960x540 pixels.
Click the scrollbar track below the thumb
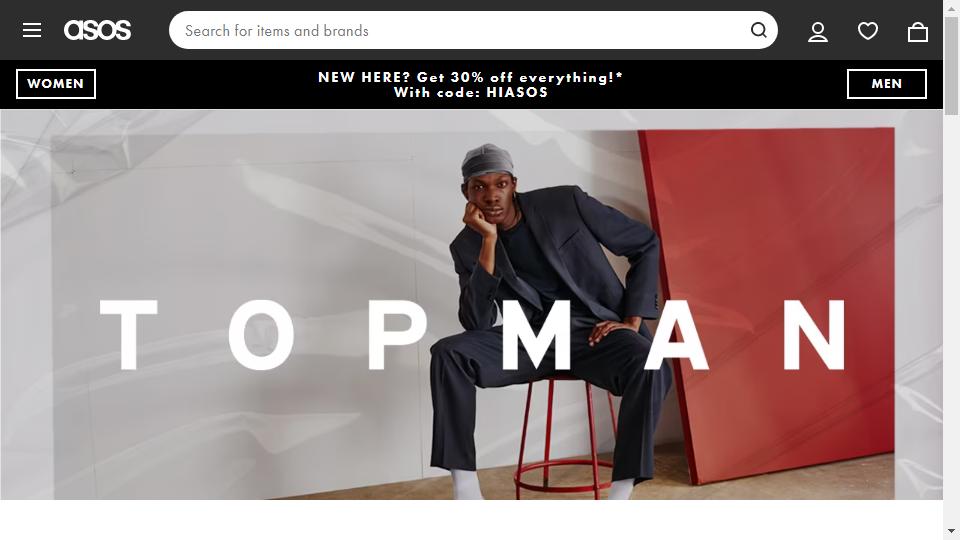pos(951,318)
